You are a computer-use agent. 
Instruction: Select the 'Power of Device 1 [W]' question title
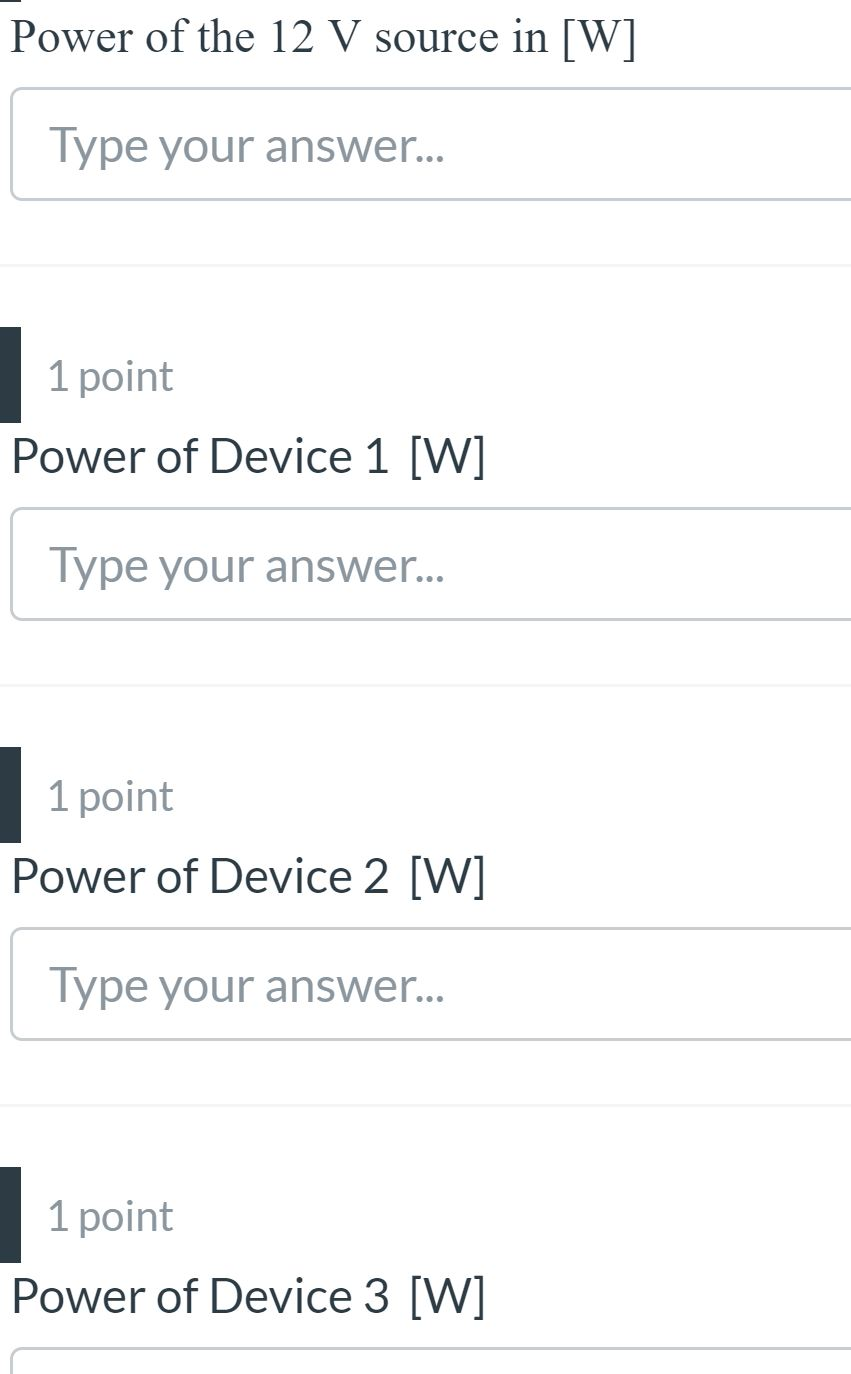pyautogui.click(x=248, y=456)
